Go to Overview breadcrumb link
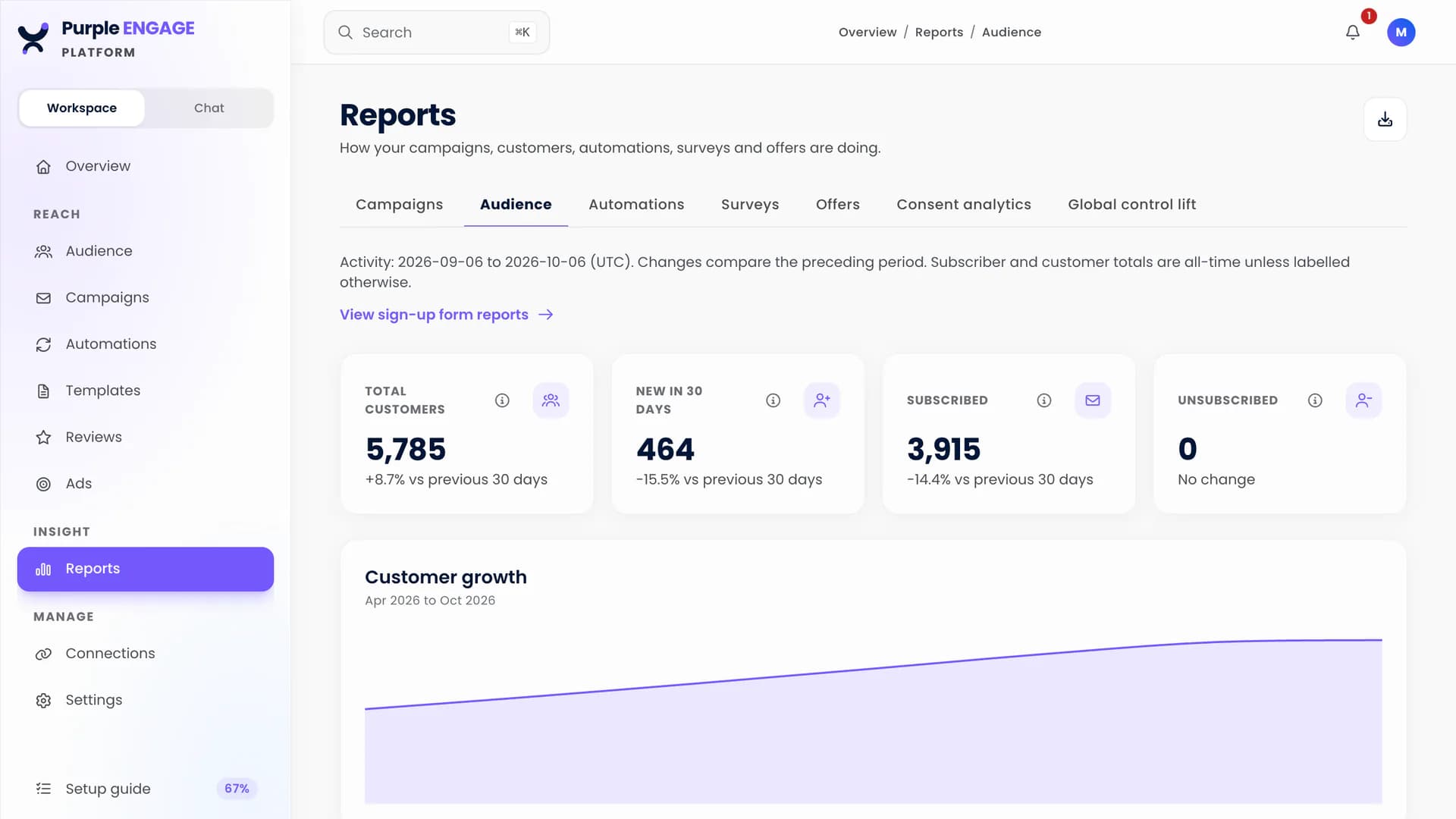The height and width of the screenshot is (819, 1456). click(x=867, y=32)
